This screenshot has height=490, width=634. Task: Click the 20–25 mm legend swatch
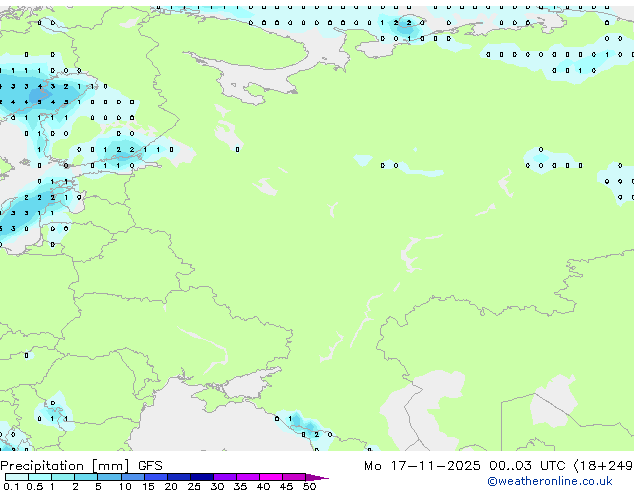pyautogui.click(x=178, y=477)
